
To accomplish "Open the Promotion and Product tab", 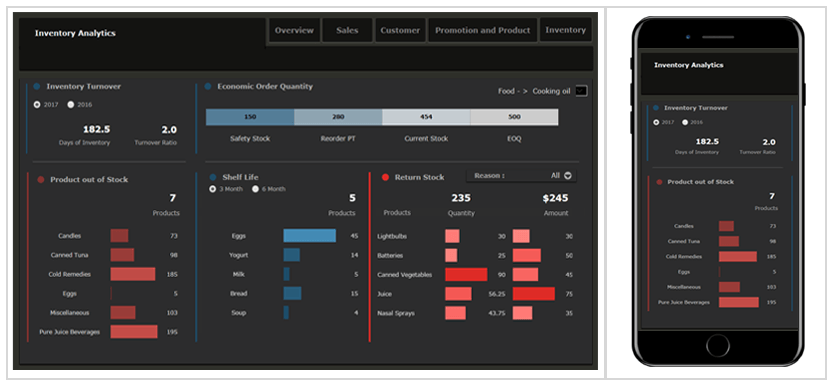I will point(482,30).
